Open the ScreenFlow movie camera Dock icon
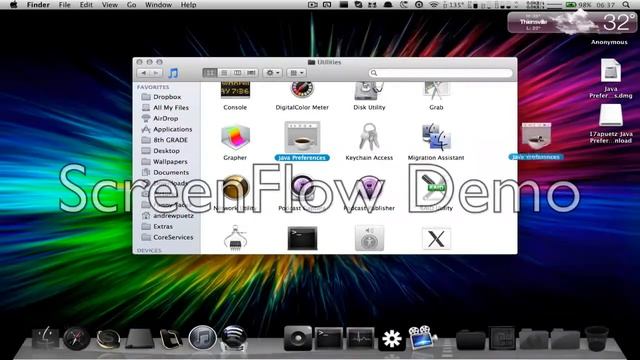The height and width of the screenshot is (360, 640). 423,338
